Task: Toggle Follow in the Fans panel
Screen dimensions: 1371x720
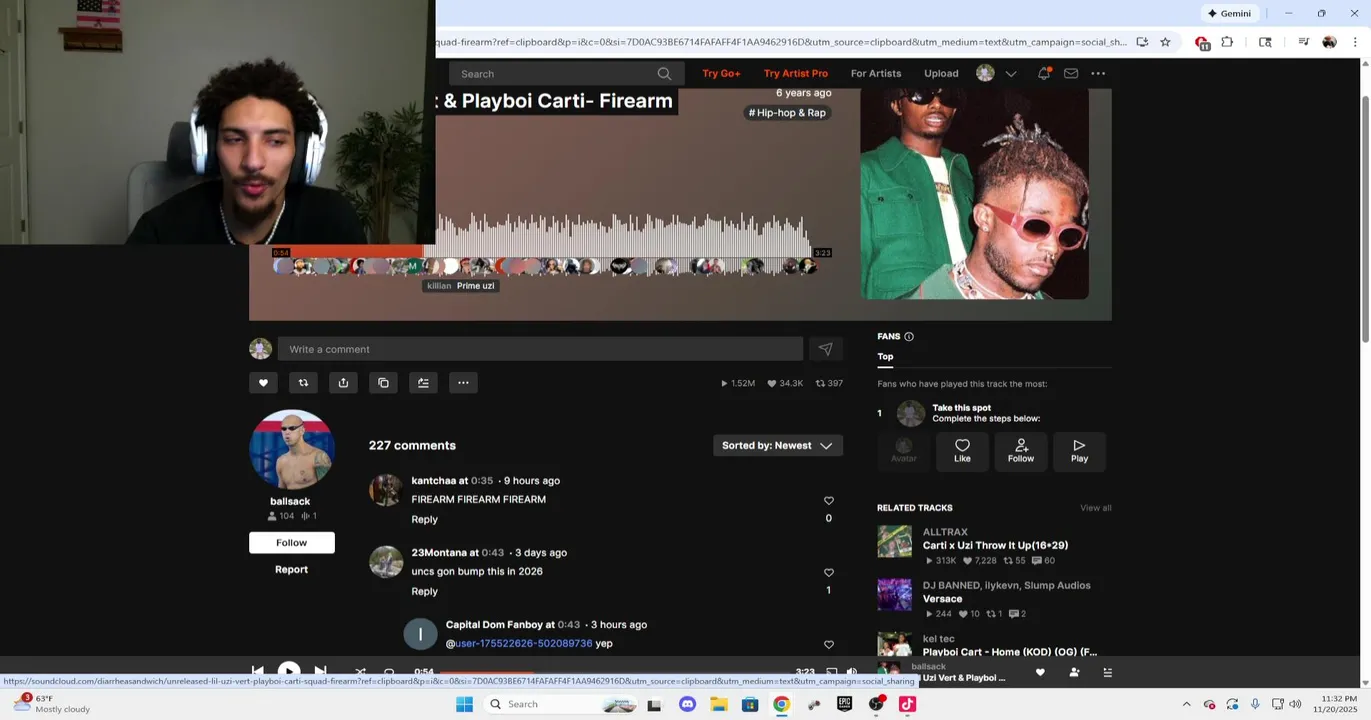Action: 1021,451
